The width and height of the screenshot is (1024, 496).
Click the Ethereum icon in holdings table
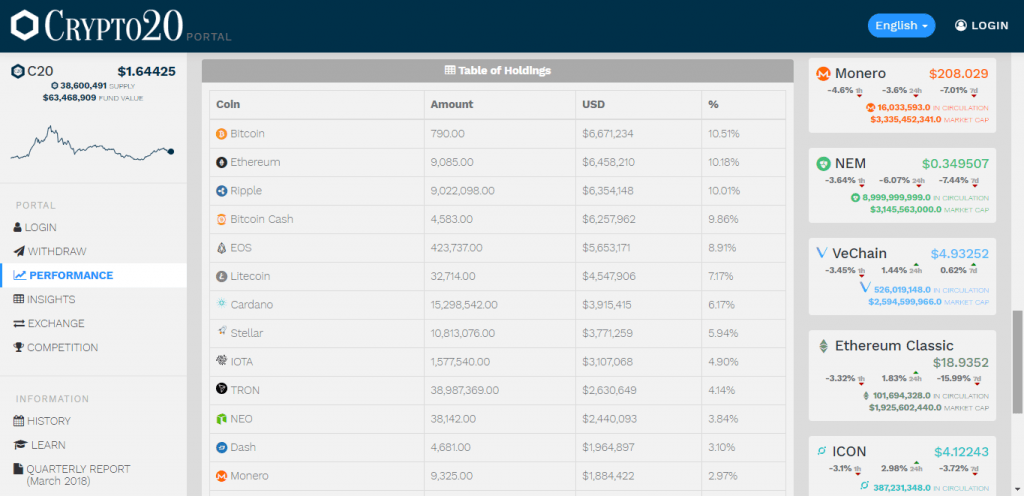tap(221, 162)
